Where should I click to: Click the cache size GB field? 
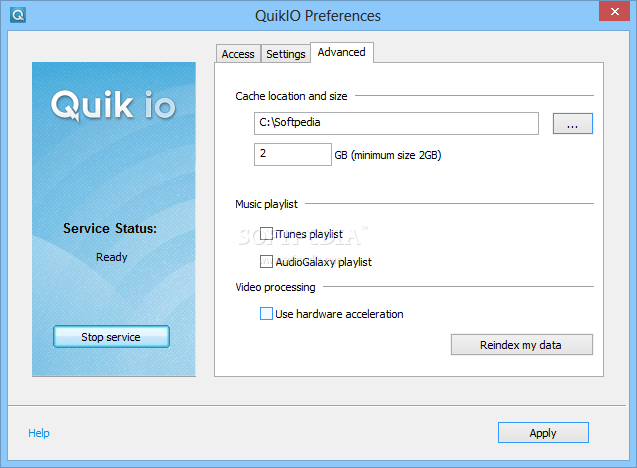click(292, 154)
